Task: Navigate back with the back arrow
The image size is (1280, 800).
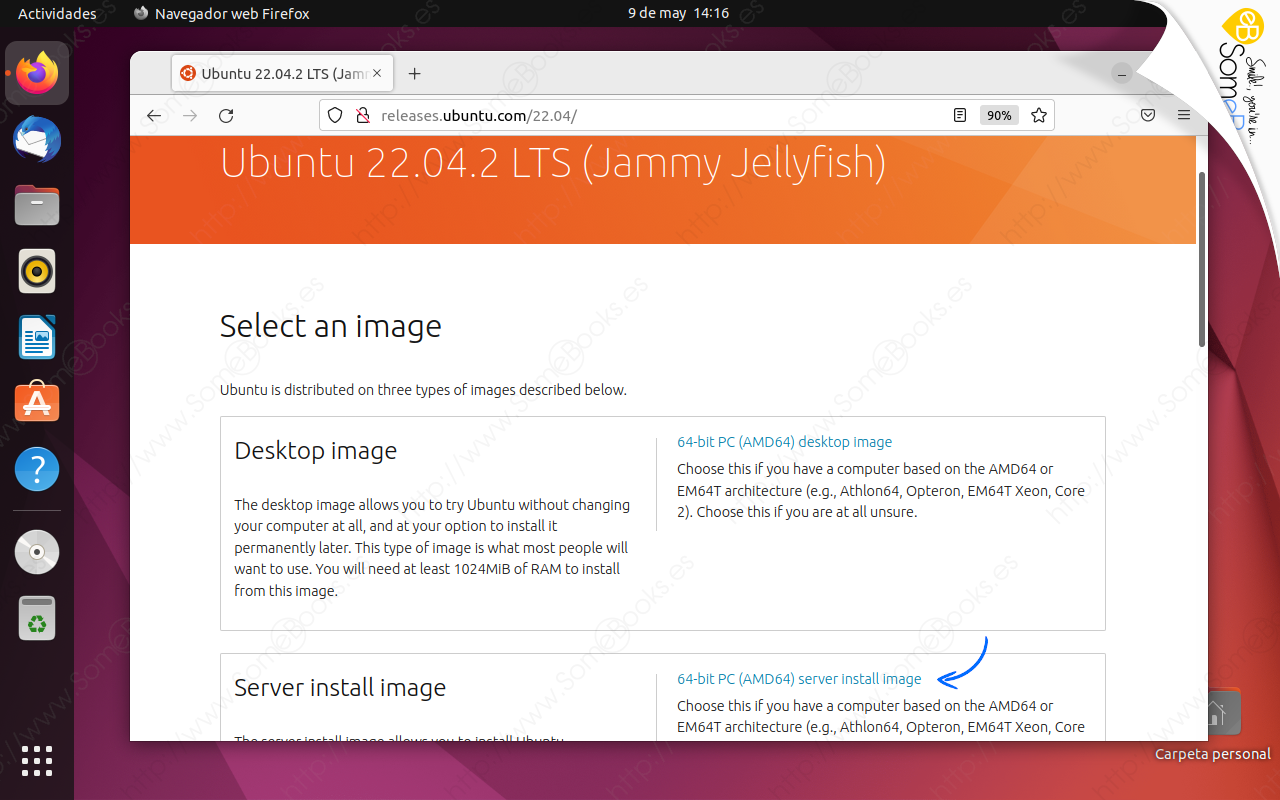Action: click(153, 115)
